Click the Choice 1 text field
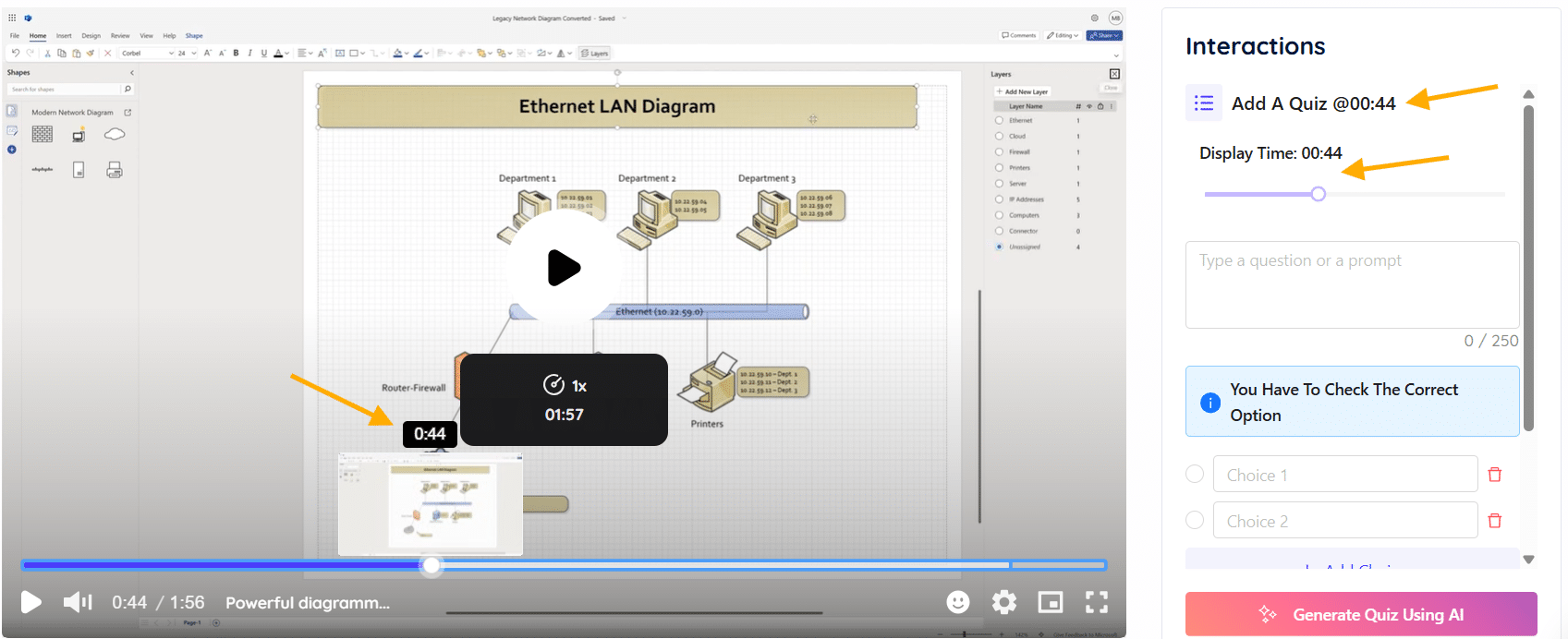1568x639 pixels. coord(1344,475)
